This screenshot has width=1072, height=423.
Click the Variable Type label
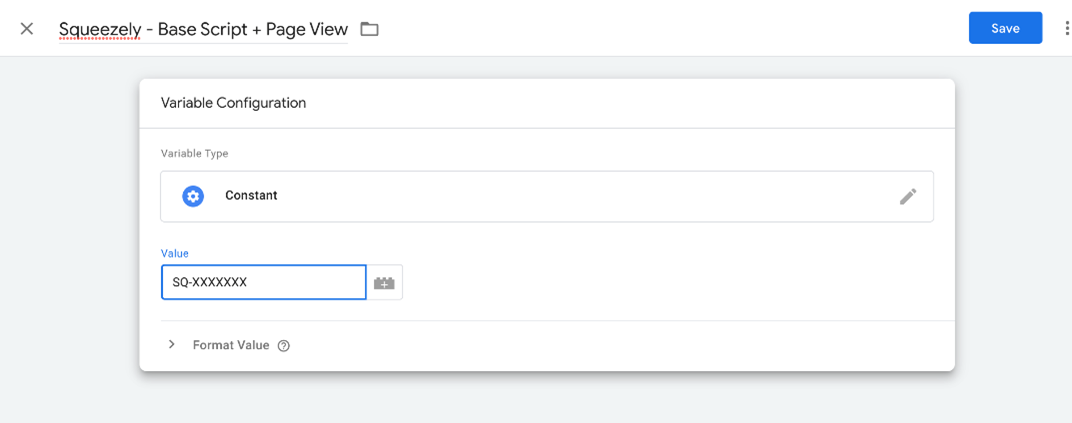pyautogui.click(x=195, y=153)
